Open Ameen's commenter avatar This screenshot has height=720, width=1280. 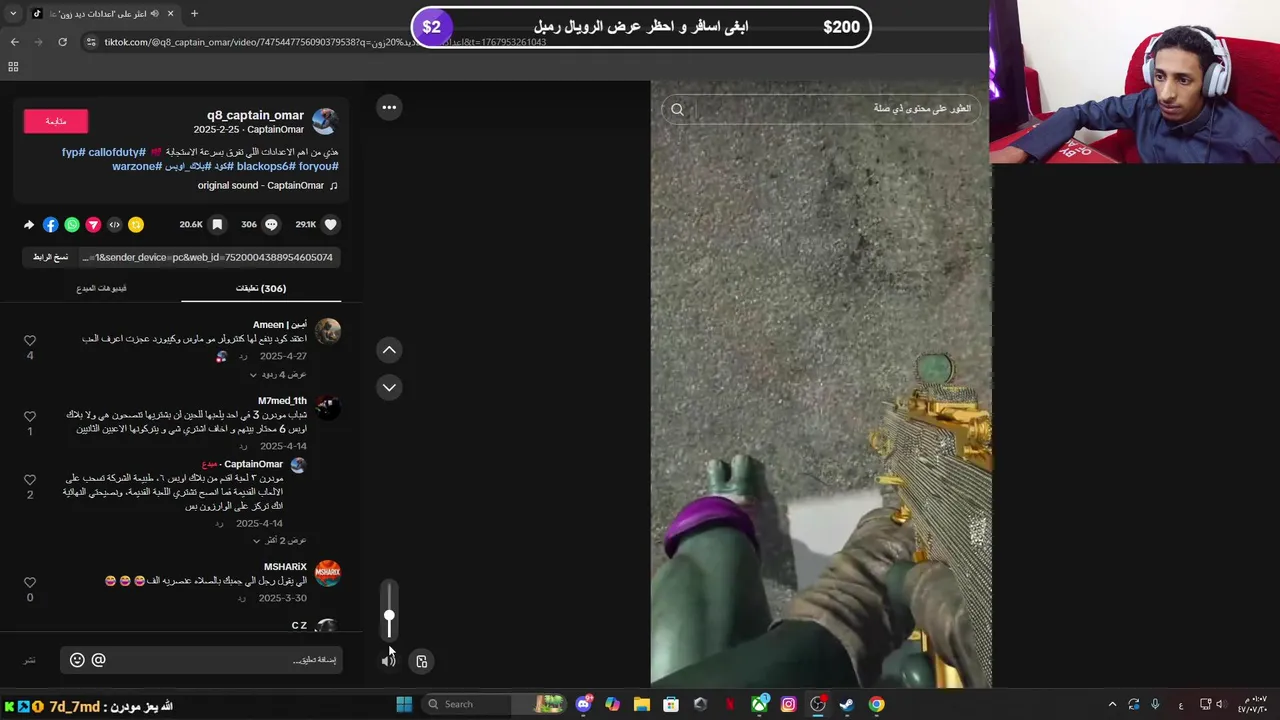(x=327, y=331)
